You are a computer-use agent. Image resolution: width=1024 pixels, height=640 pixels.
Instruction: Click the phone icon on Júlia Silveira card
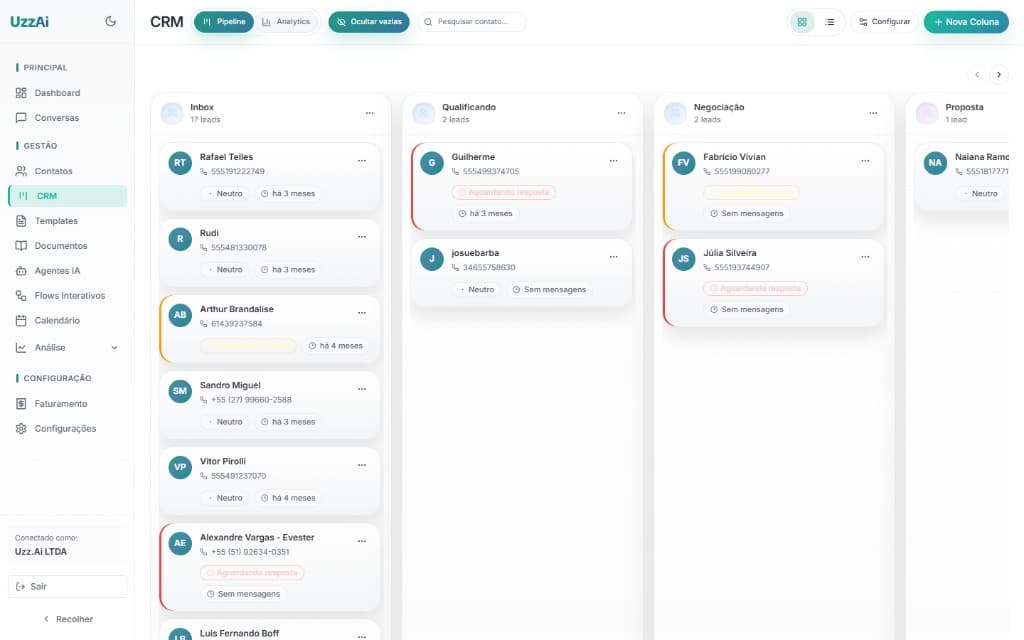(707, 268)
